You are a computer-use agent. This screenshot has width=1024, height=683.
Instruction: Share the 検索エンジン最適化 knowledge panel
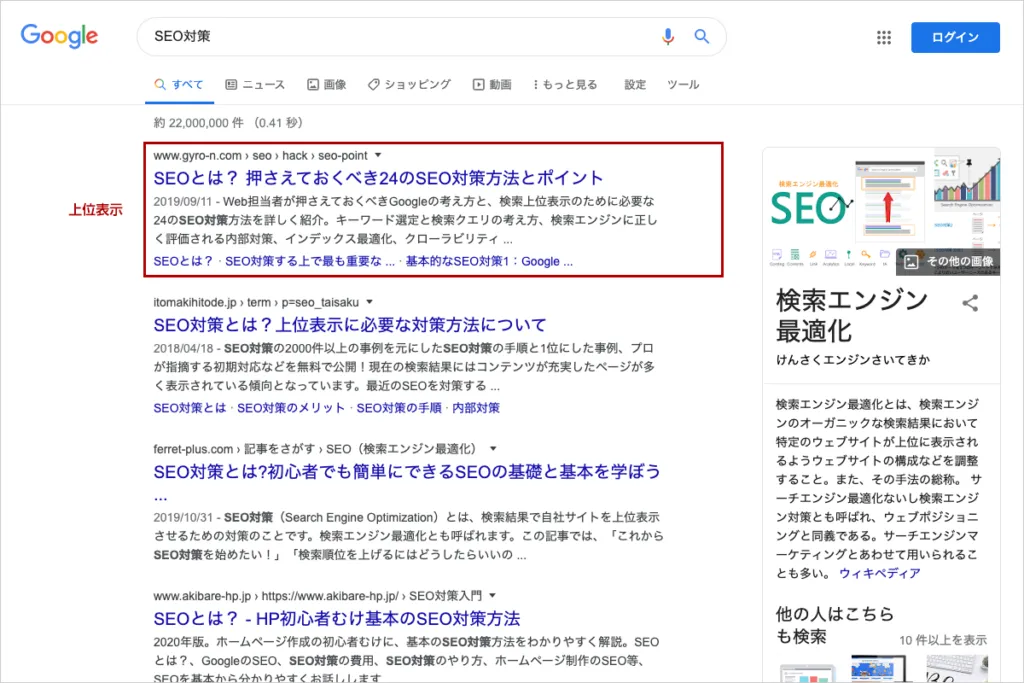[x=970, y=303]
